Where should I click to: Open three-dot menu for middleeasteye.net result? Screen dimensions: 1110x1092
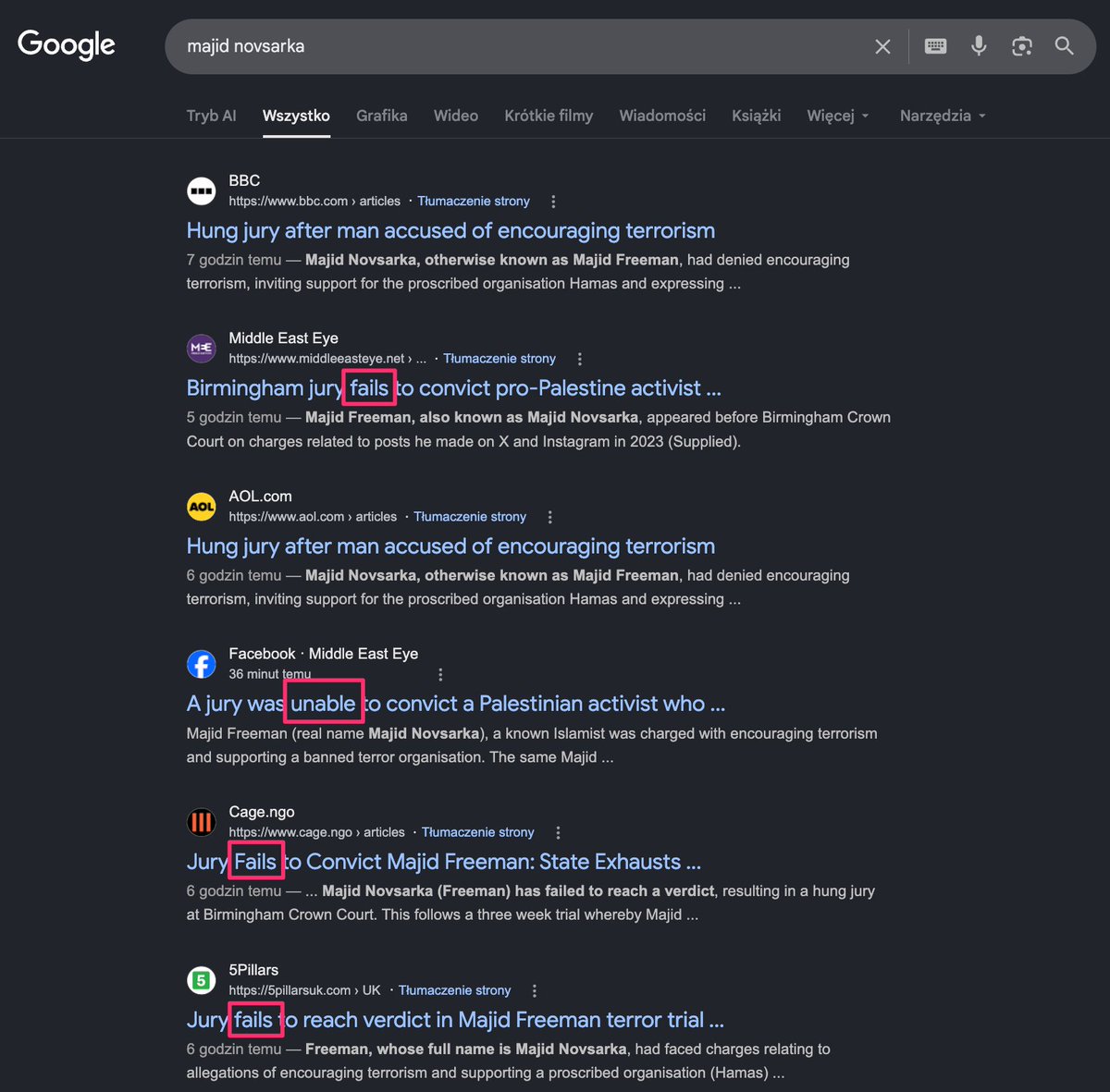point(579,359)
